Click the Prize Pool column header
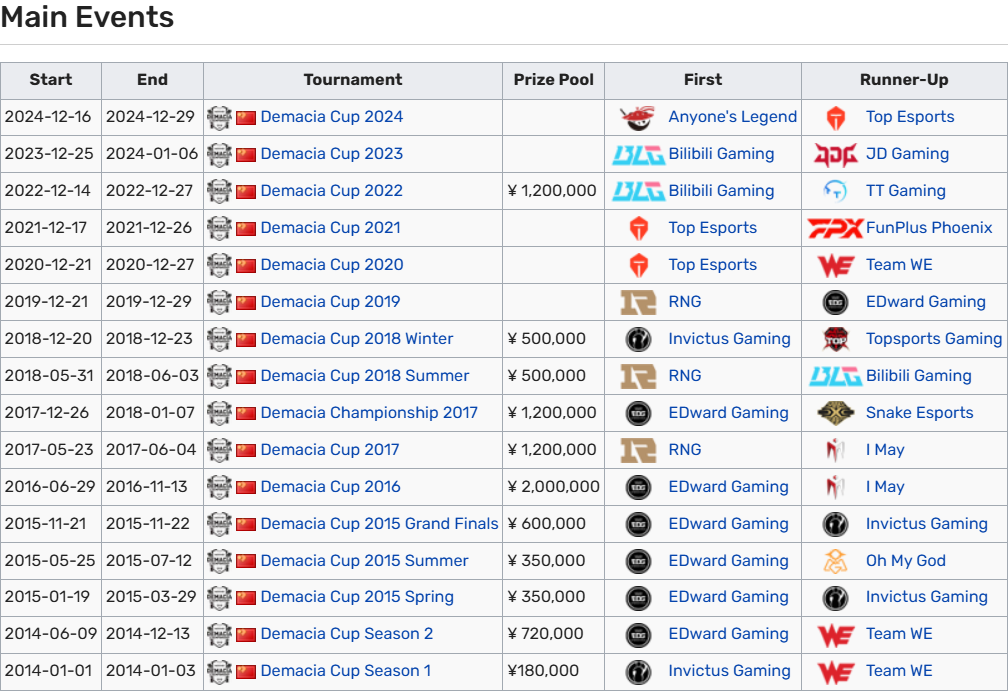The width and height of the screenshot is (1008, 691). click(x=553, y=80)
